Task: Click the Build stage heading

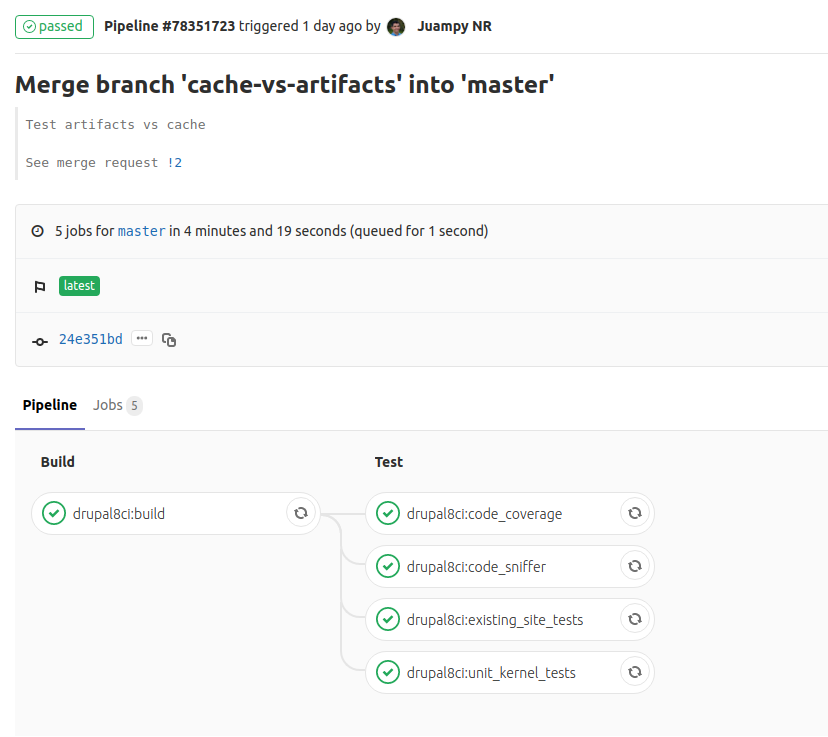Action: click(x=58, y=462)
